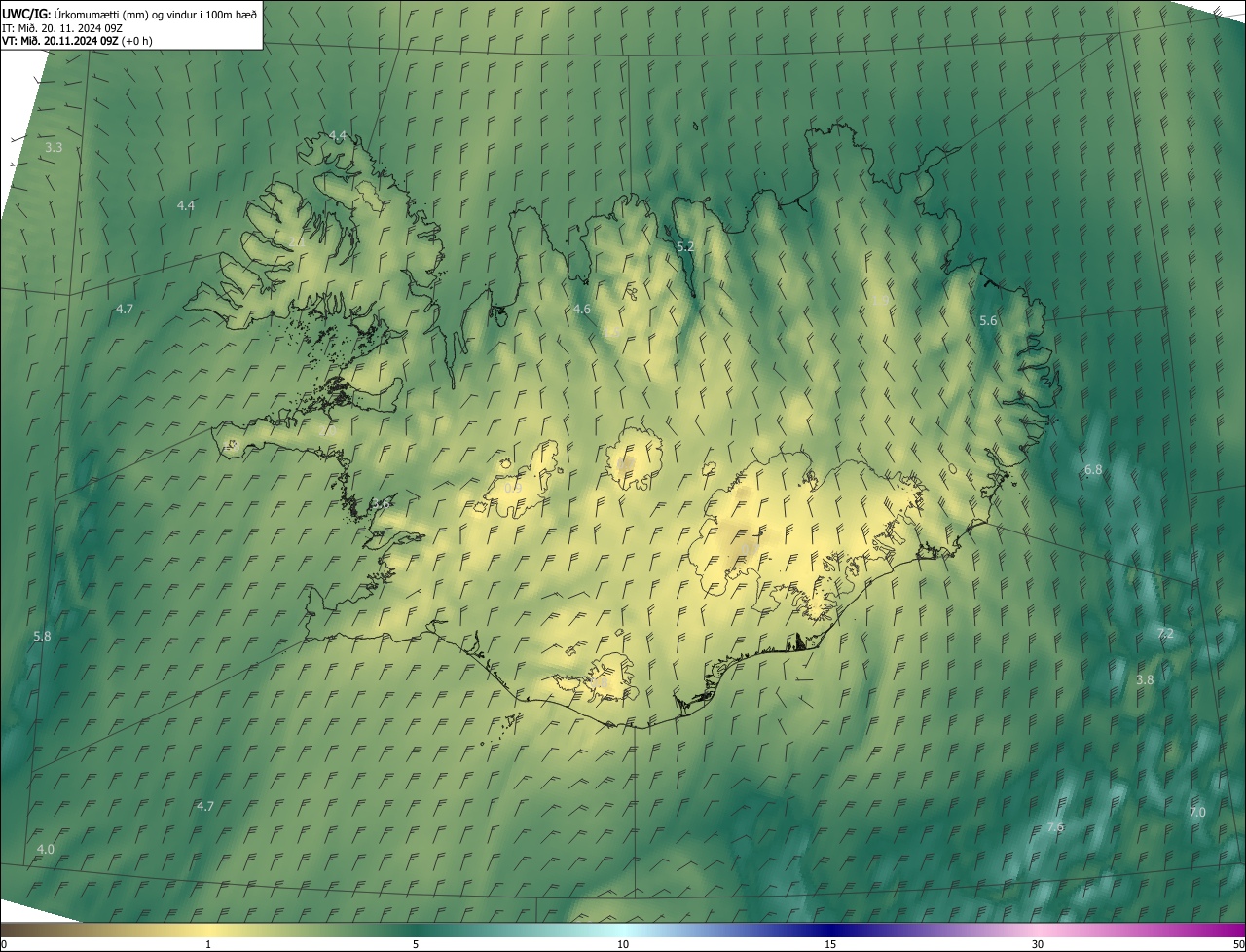Pick the 6.8 value label offshore
The image size is (1246, 952).
coord(1093,470)
